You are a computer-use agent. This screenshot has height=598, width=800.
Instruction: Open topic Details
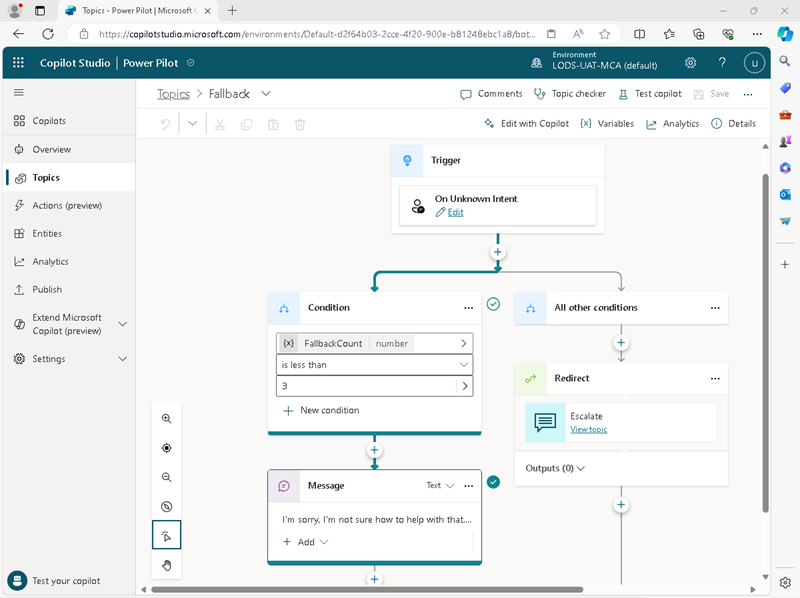[x=734, y=123]
